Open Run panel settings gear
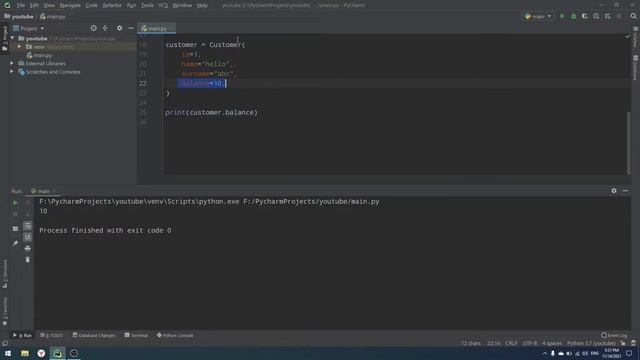 (614, 191)
